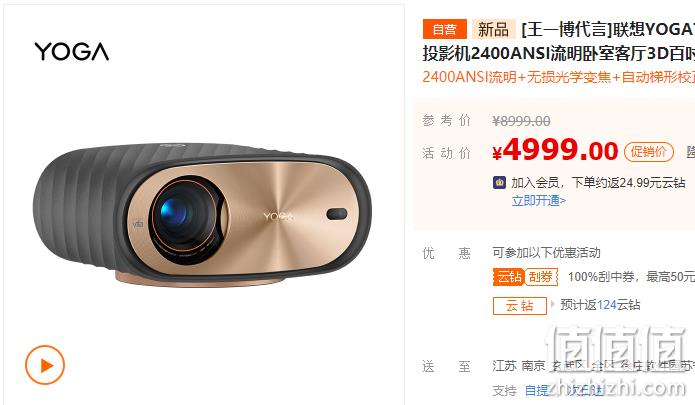Click the member crown icon
Image resolution: width=695 pixels, height=405 pixels.
pos(500,182)
